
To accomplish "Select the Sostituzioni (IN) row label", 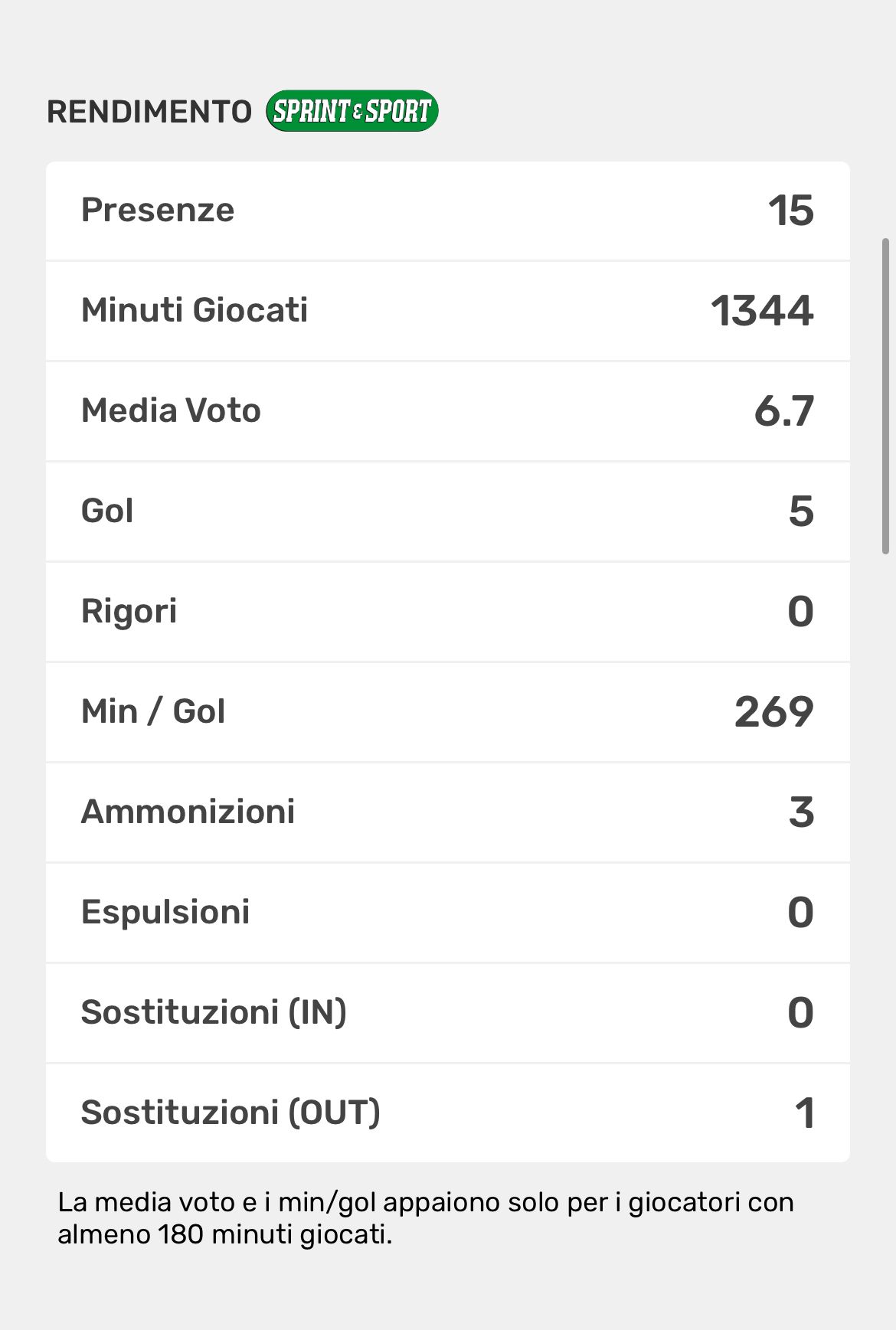I will point(214,1012).
